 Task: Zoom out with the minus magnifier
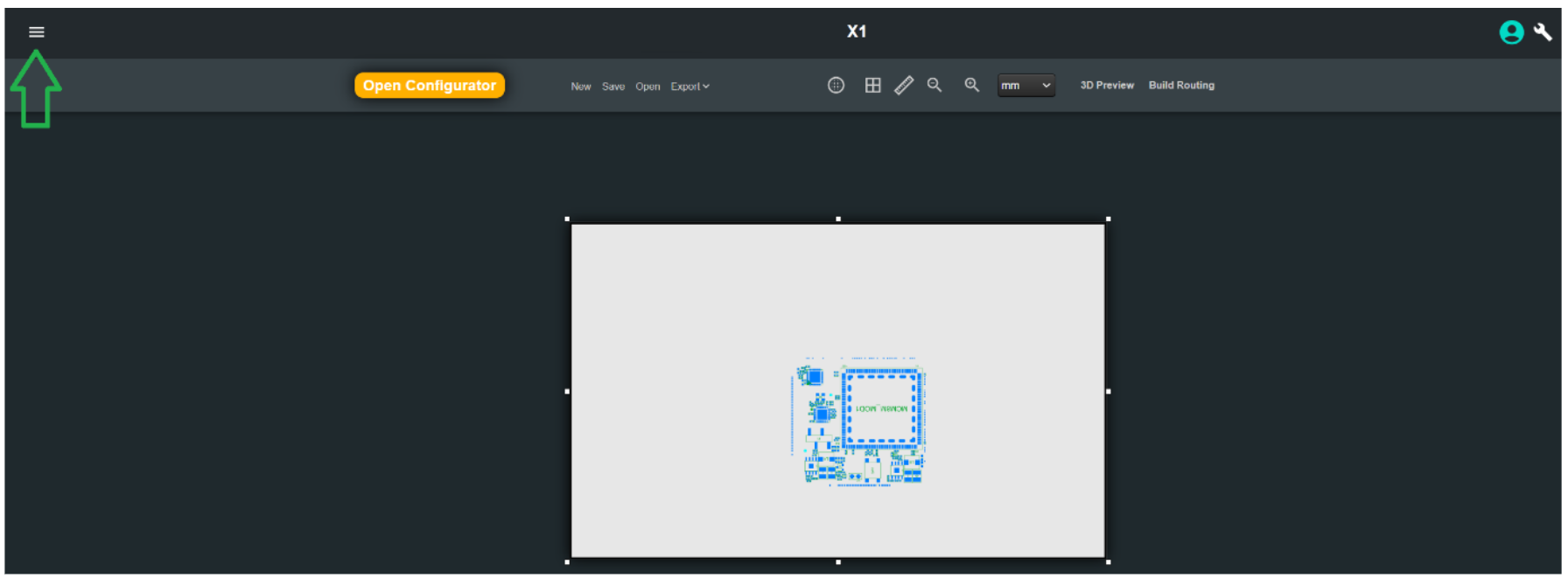pos(934,85)
